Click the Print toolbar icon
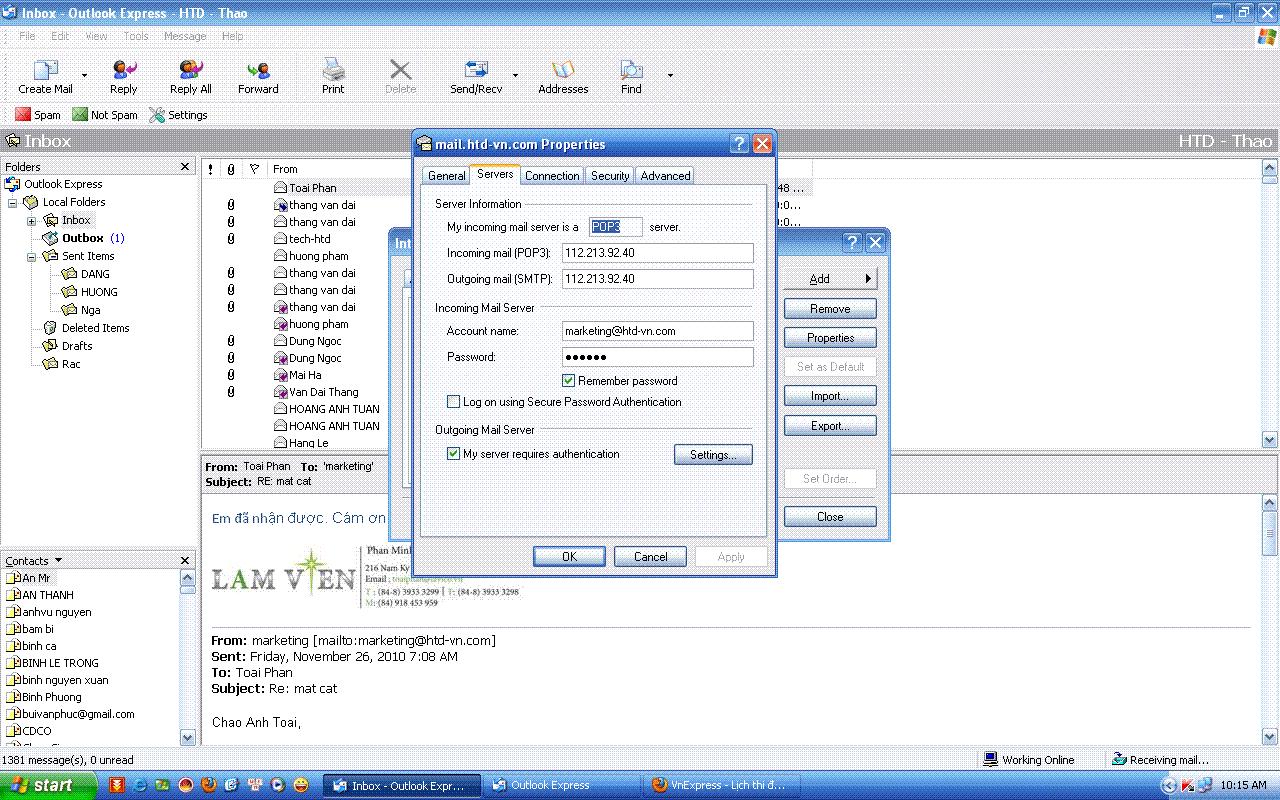Image resolution: width=1280 pixels, height=800 pixels. (x=333, y=70)
